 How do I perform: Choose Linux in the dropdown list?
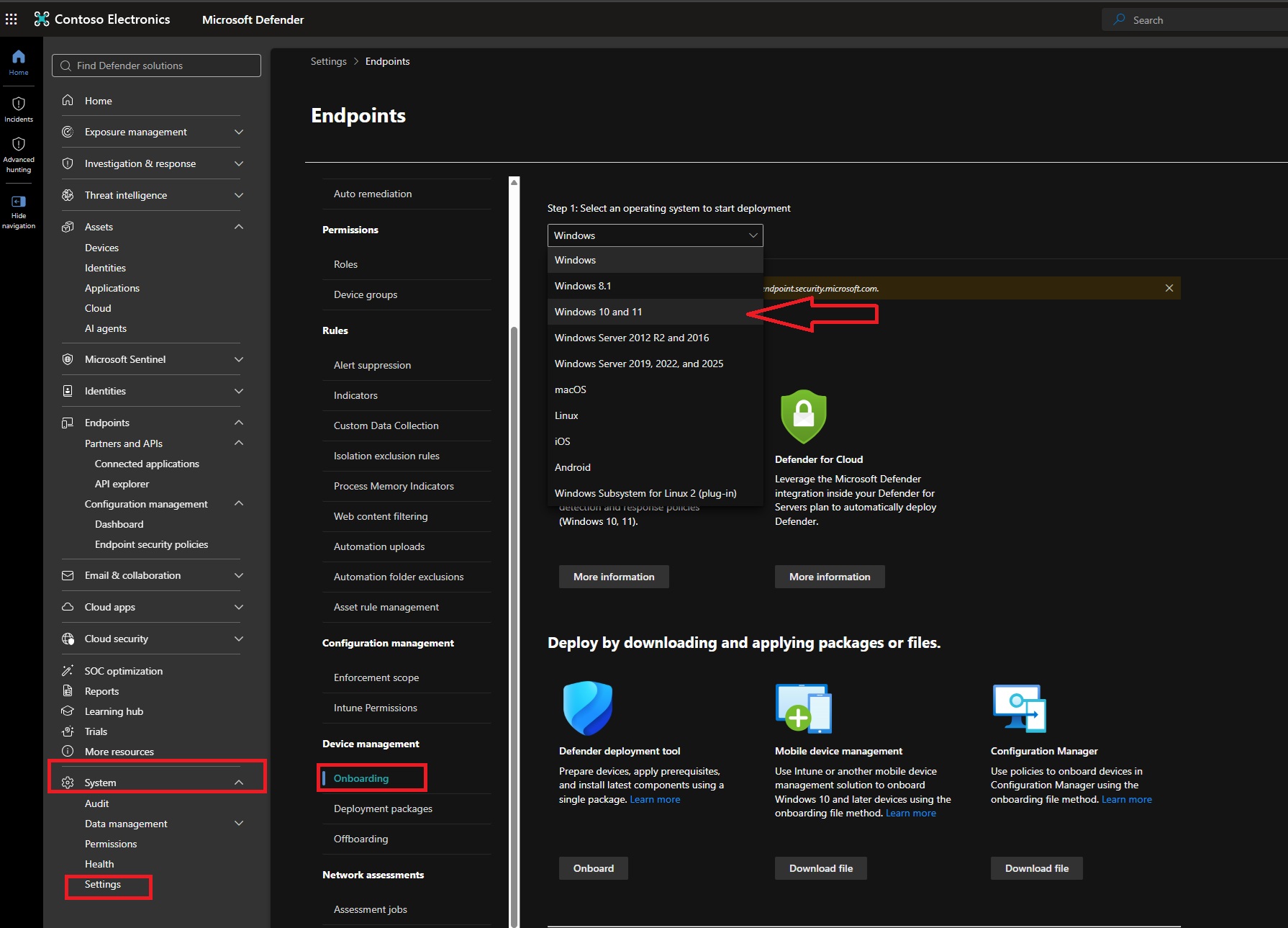pyautogui.click(x=655, y=415)
